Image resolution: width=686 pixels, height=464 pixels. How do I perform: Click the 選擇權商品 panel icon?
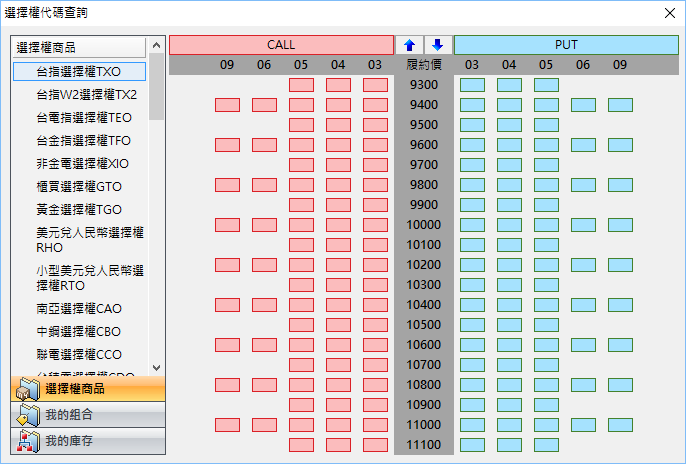click(27, 389)
